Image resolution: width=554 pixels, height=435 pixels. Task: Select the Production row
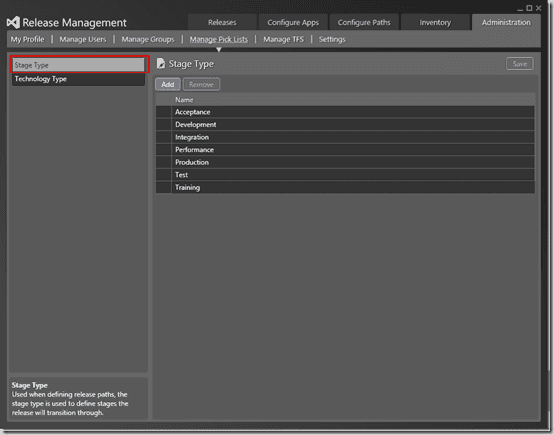coord(345,162)
